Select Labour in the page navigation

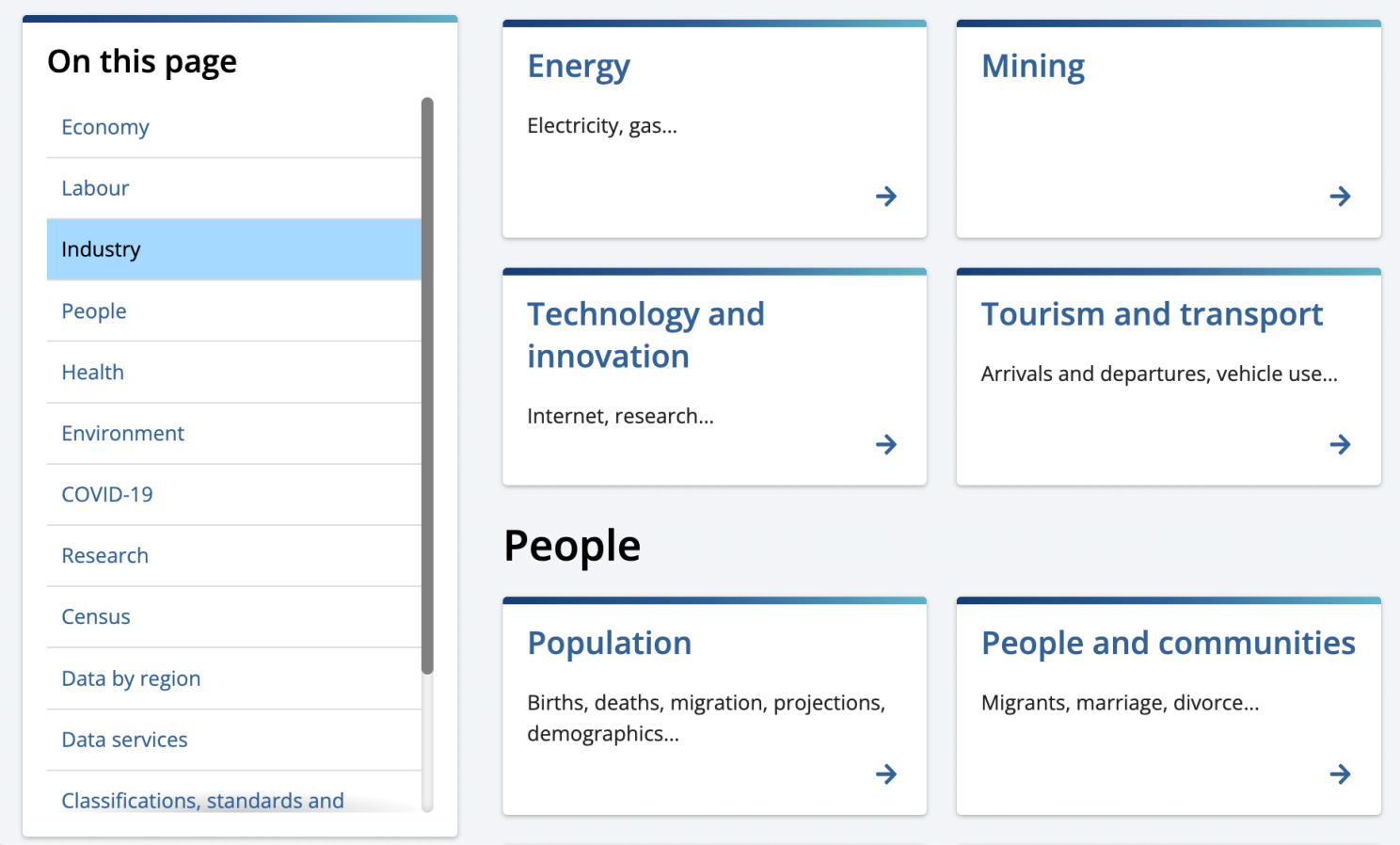95,187
